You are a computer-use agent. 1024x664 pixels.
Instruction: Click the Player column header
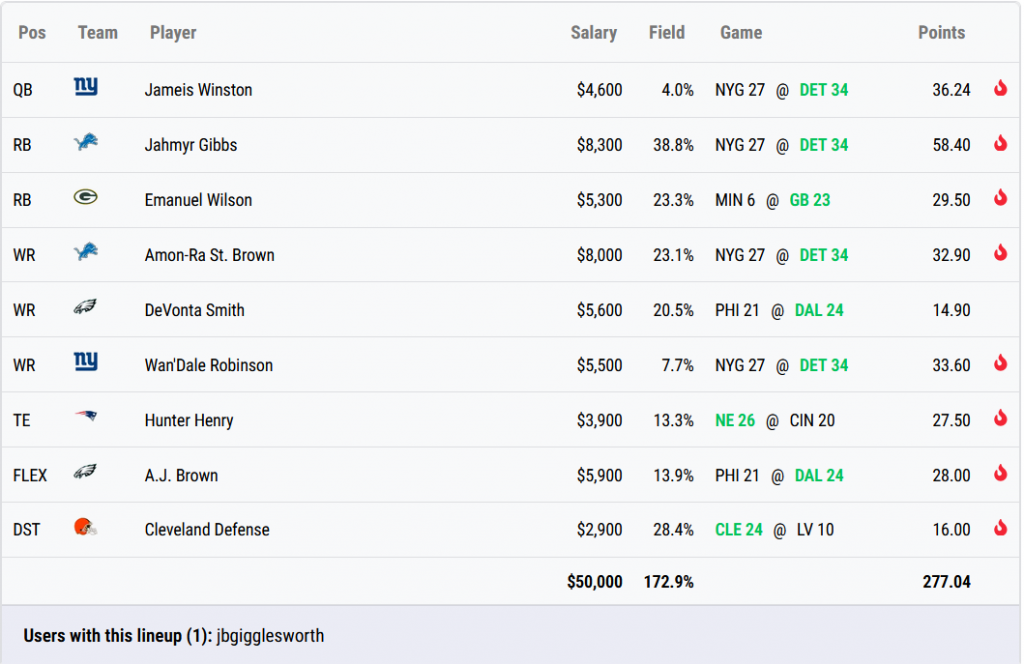(173, 33)
